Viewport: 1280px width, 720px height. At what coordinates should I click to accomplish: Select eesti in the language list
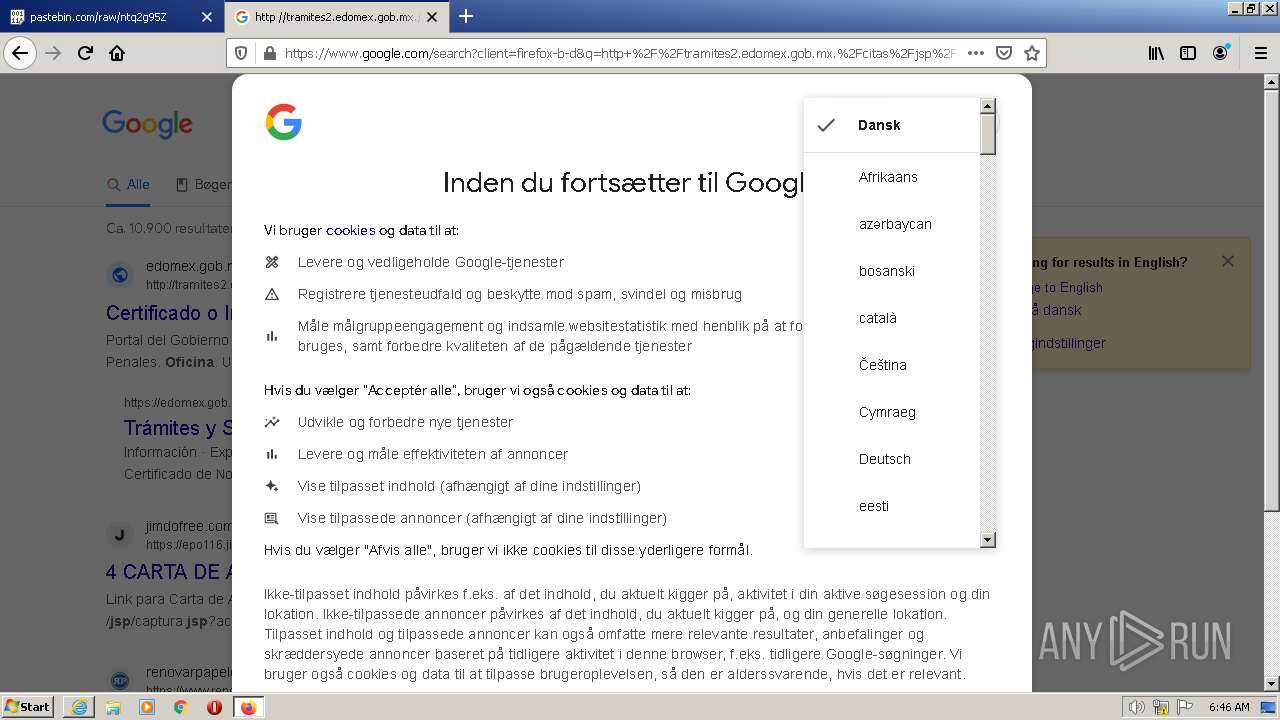click(892, 506)
